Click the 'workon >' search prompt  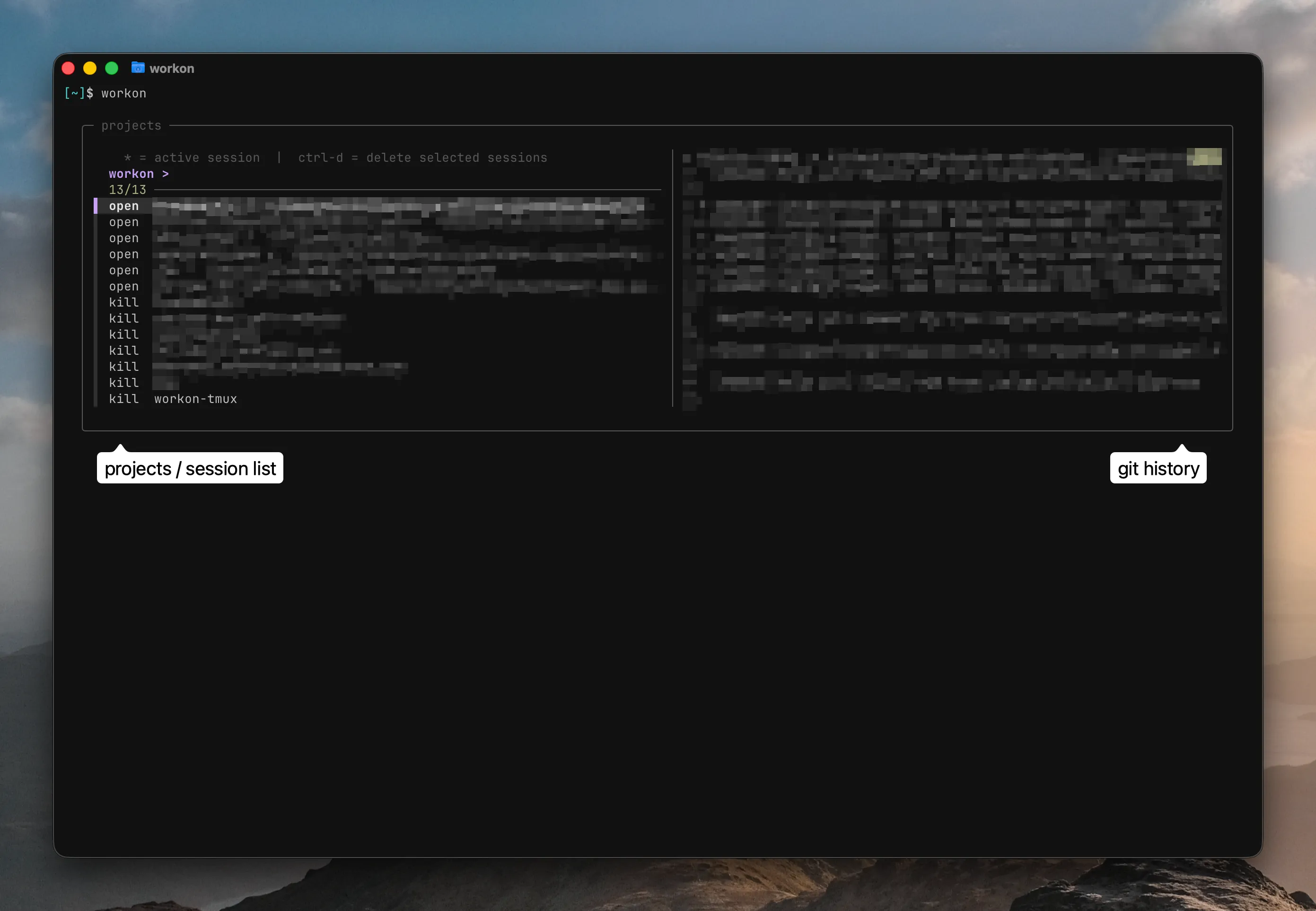(x=139, y=174)
